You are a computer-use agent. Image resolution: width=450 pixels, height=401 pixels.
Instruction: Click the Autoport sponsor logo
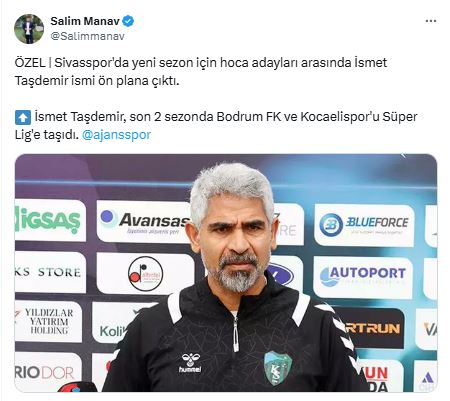point(363,277)
